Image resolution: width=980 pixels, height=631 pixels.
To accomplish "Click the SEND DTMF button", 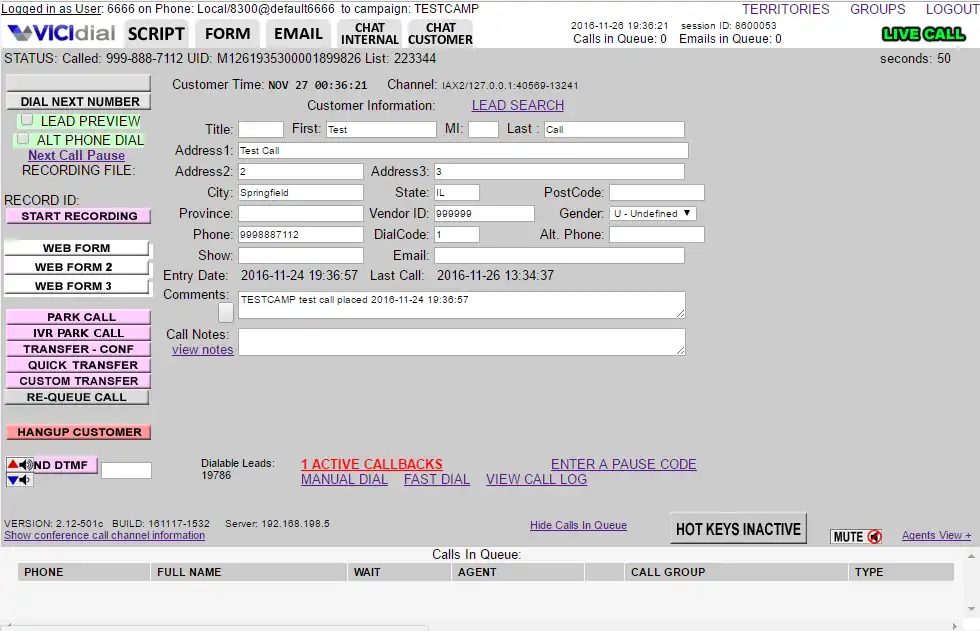I will (x=65, y=465).
